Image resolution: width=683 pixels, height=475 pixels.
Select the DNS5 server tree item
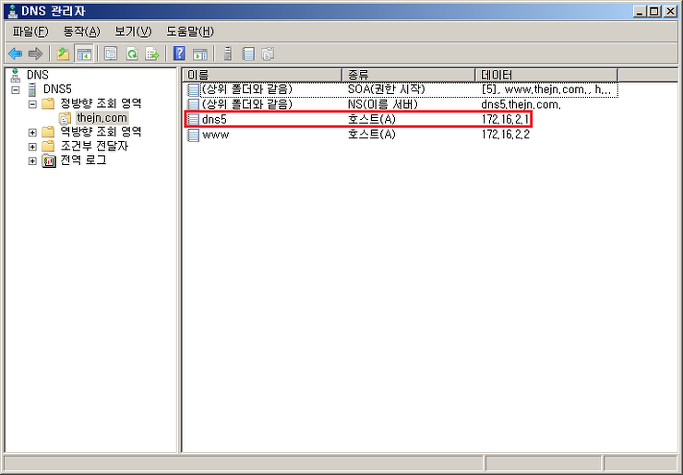point(57,89)
